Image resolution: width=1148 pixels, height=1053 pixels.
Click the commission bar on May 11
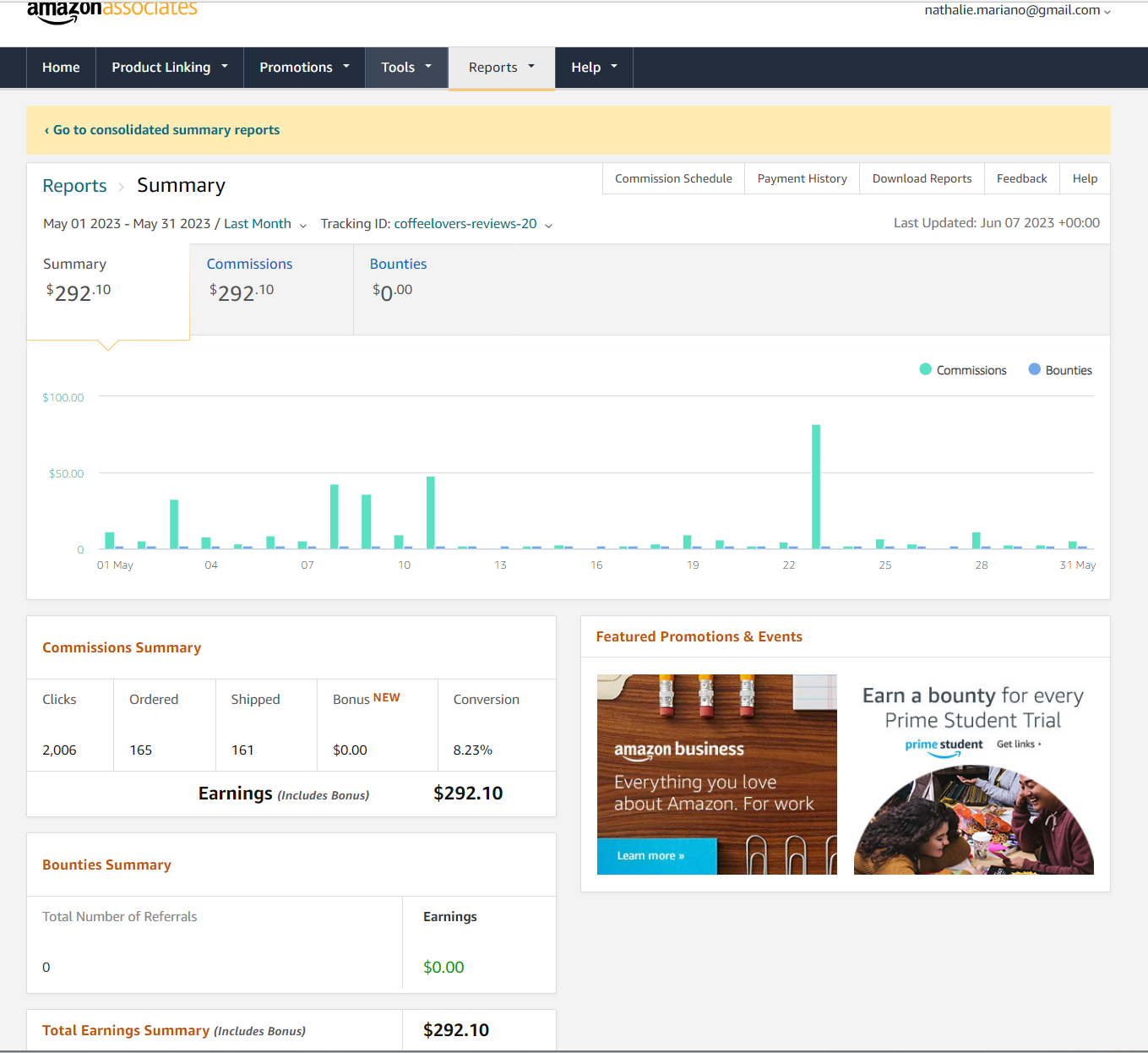(431, 513)
